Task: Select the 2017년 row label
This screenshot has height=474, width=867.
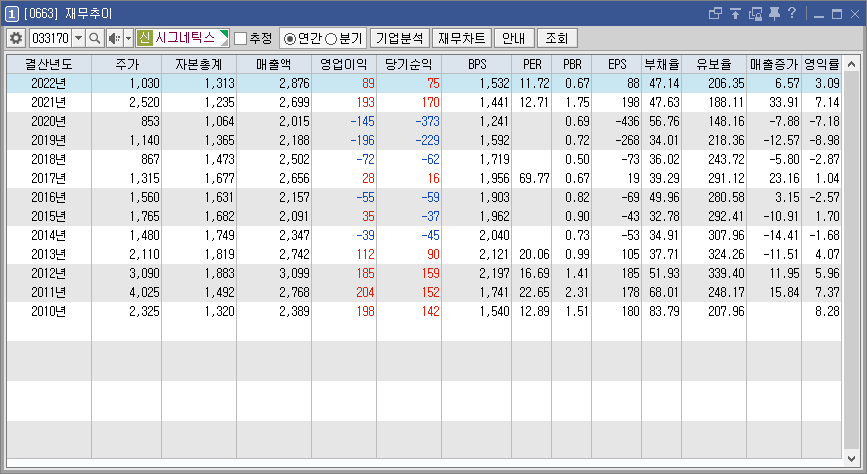Action: click(x=49, y=178)
